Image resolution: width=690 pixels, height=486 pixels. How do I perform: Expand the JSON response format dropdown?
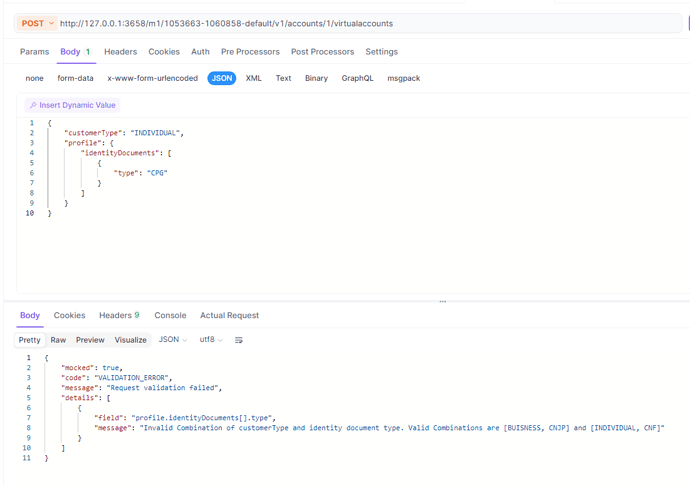click(x=174, y=340)
